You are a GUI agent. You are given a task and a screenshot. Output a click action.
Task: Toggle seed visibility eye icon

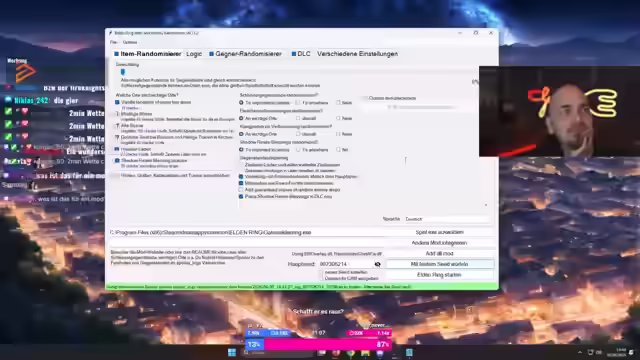click(378, 264)
